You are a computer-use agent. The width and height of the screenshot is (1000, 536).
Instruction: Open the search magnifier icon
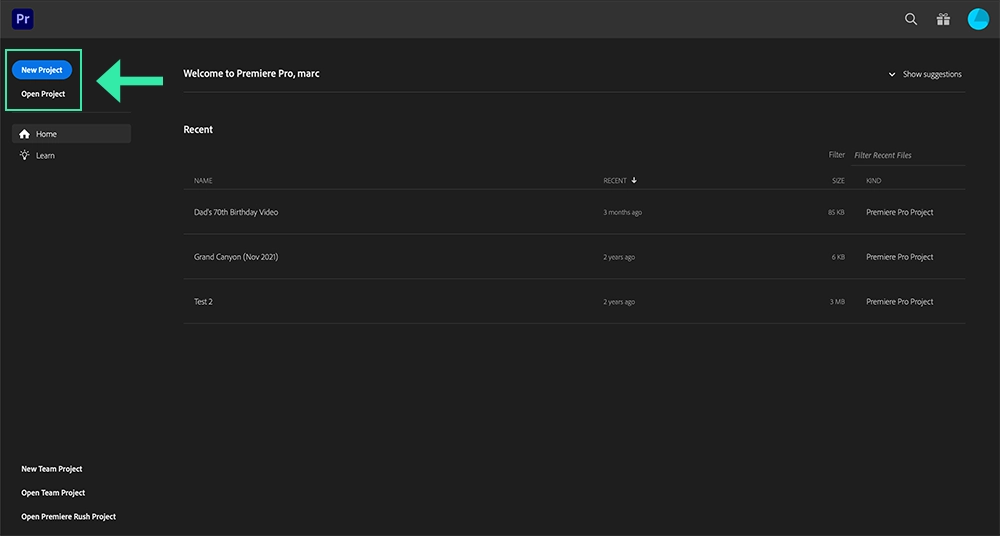point(911,19)
